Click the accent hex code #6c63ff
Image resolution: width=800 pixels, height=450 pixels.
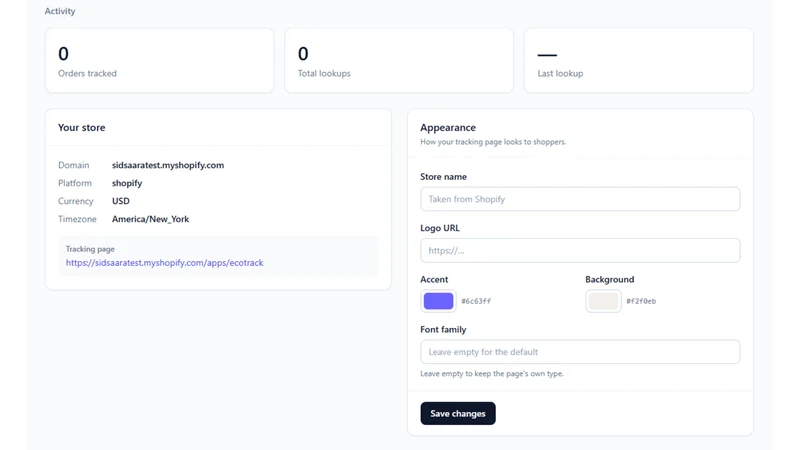[476, 301]
